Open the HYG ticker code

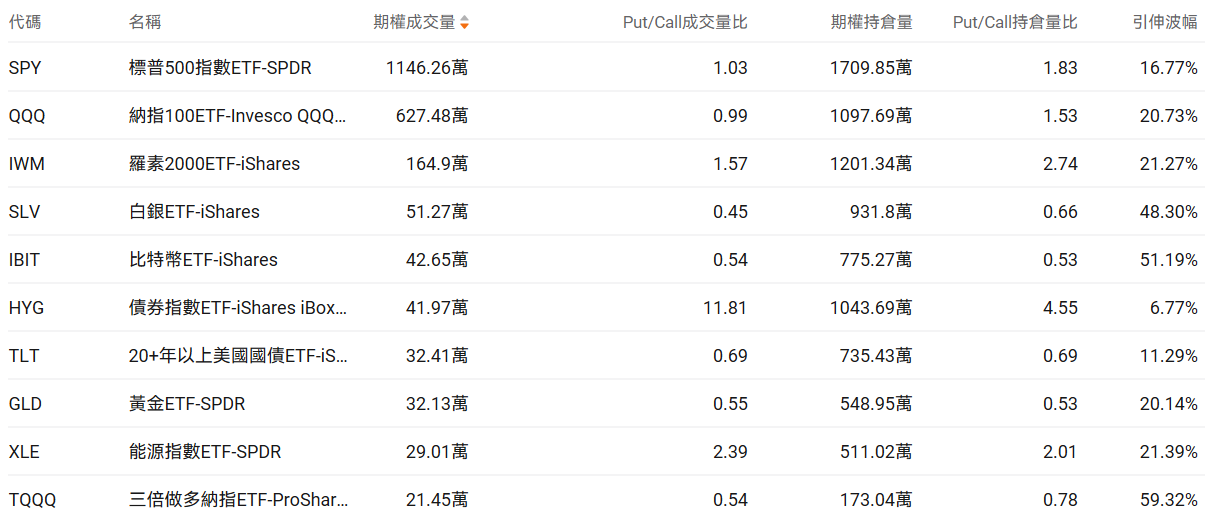tap(26, 308)
